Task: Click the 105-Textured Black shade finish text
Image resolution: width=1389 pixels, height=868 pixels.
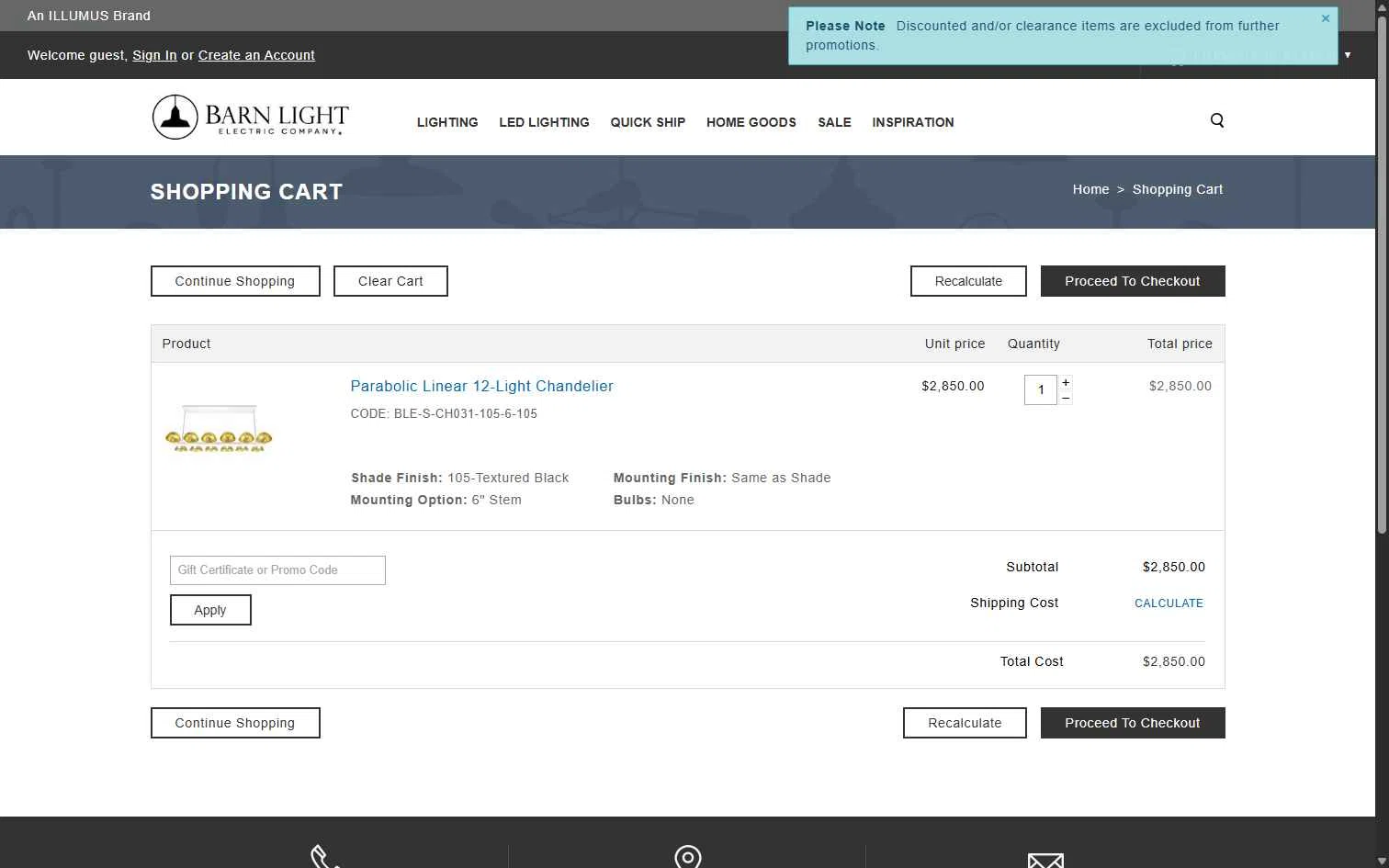Action: [x=508, y=478]
